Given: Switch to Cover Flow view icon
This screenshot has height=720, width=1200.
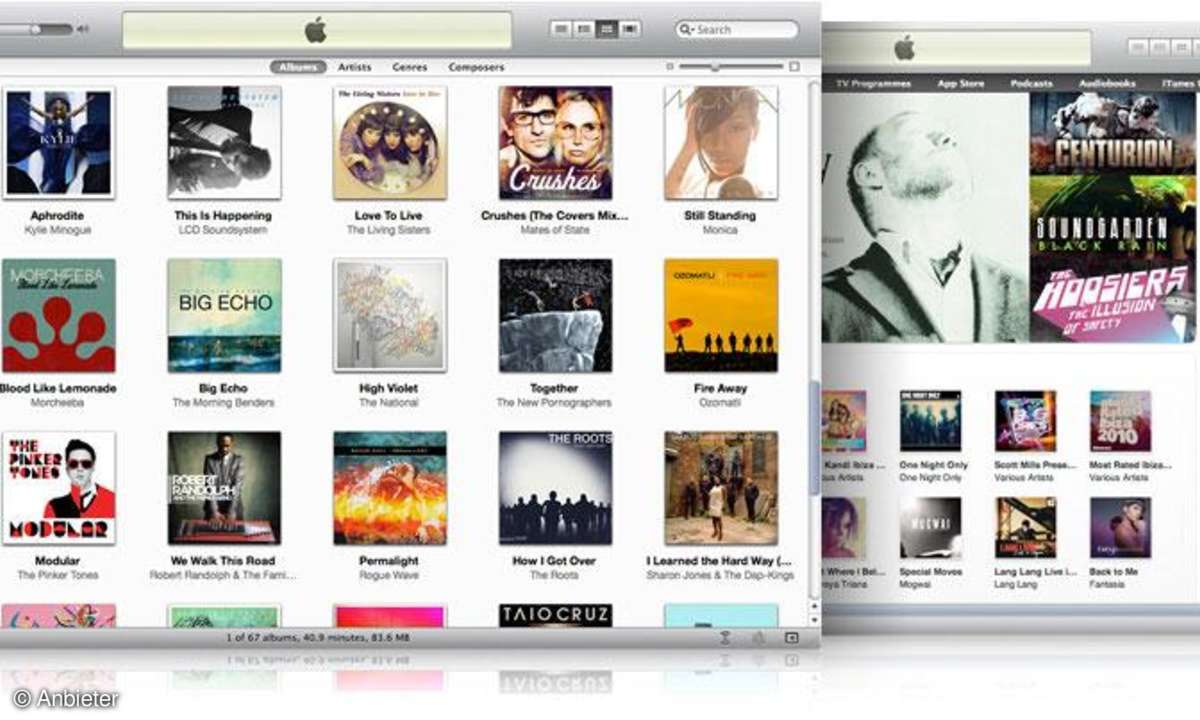Looking at the screenshot, I should click(x=629, y=29).
